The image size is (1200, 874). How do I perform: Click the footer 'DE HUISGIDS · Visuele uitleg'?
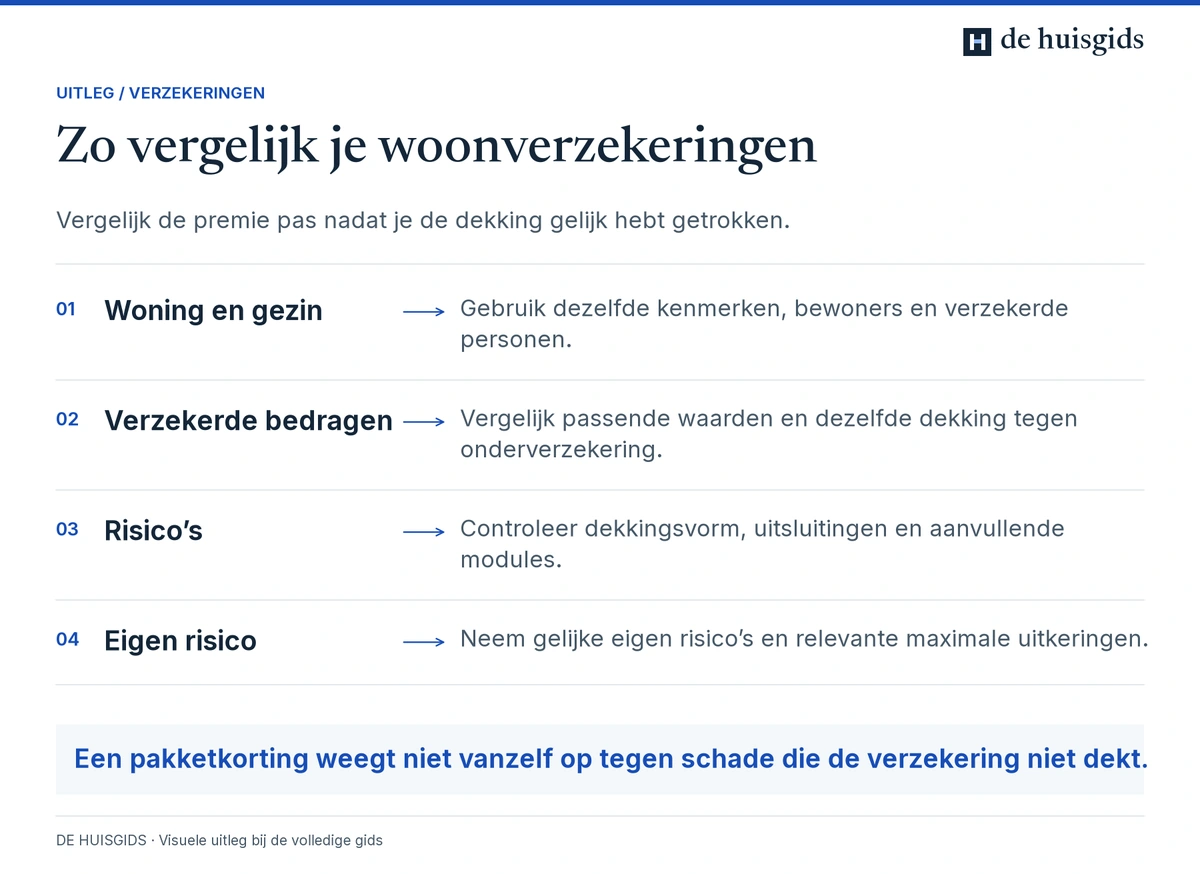(x=219, y=840)
